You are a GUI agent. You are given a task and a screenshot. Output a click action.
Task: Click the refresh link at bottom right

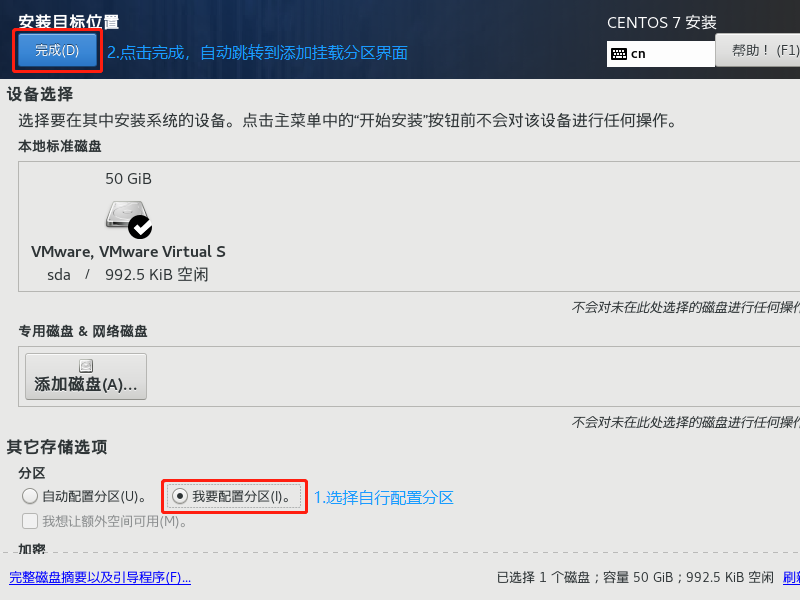pyautogui.click(x=791, y=578)
